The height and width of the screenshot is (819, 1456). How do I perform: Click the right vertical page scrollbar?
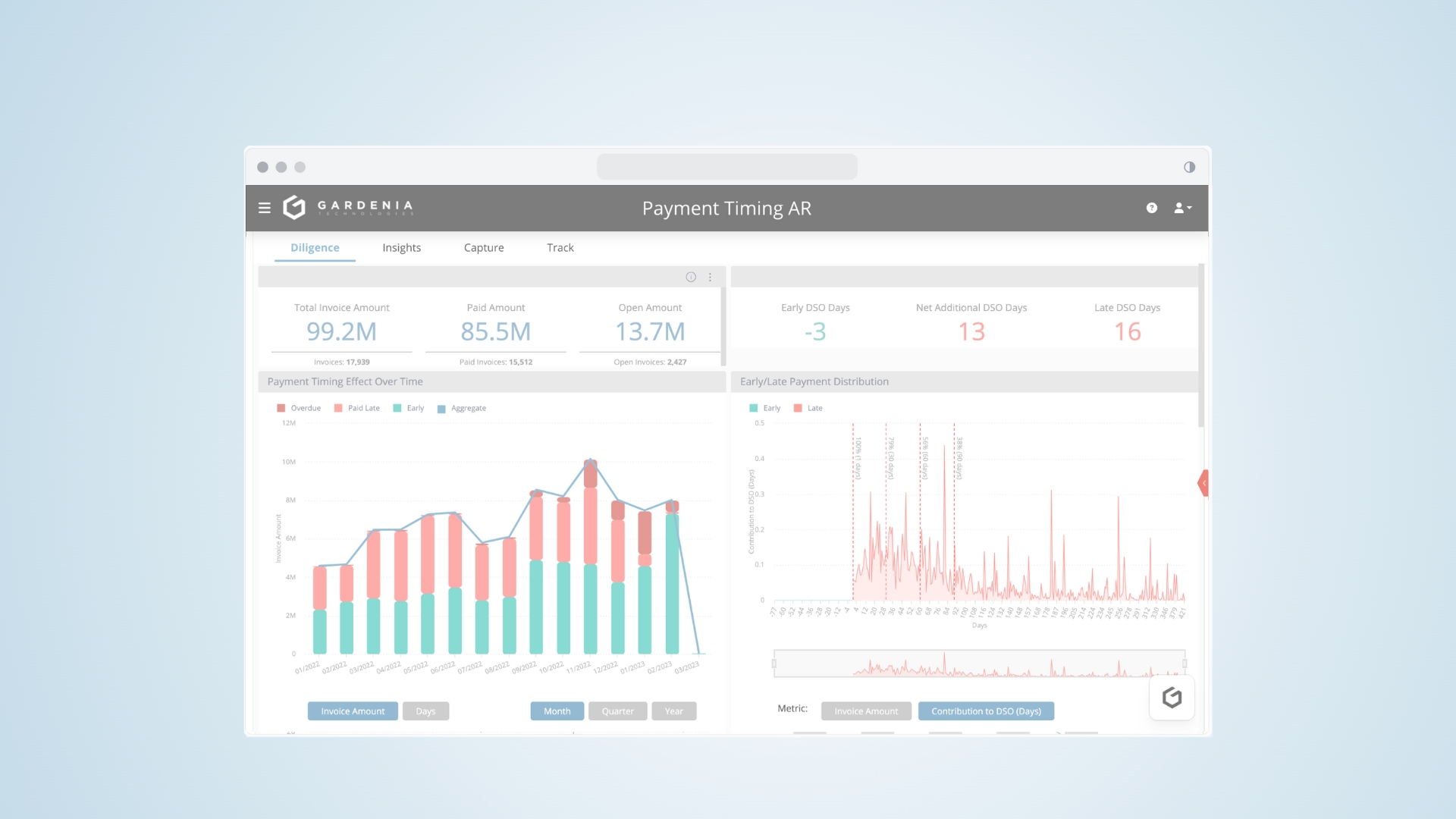pos(1201,346)
